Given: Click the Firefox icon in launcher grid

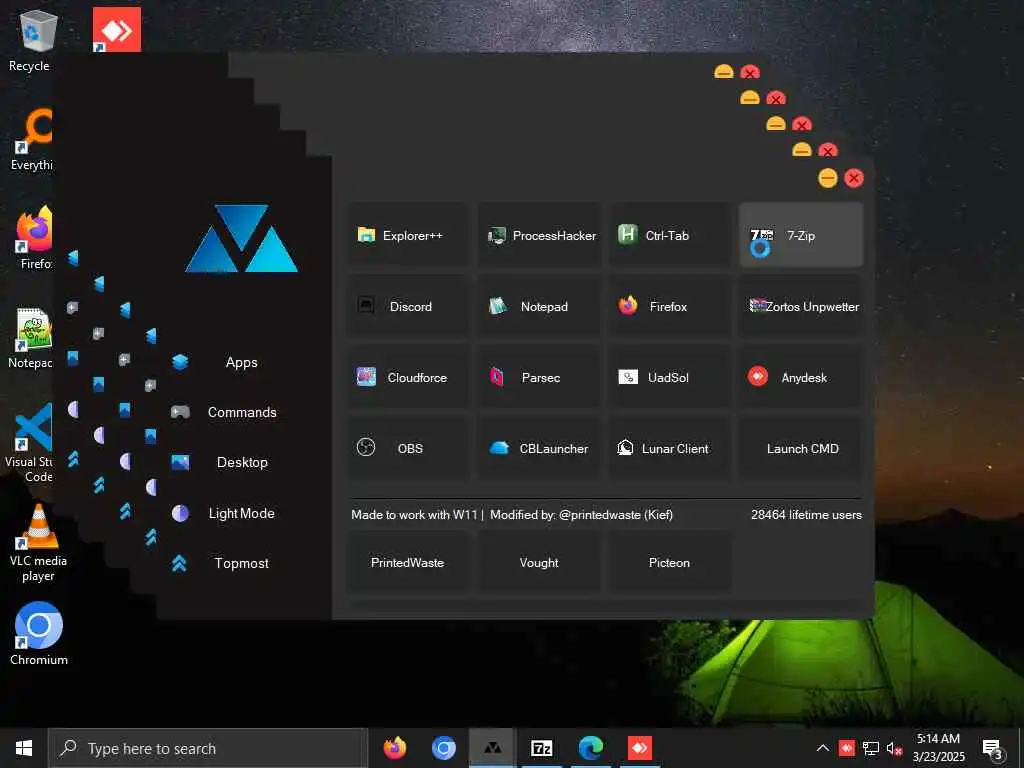Looking at the screenshot, I should [628, 305].
